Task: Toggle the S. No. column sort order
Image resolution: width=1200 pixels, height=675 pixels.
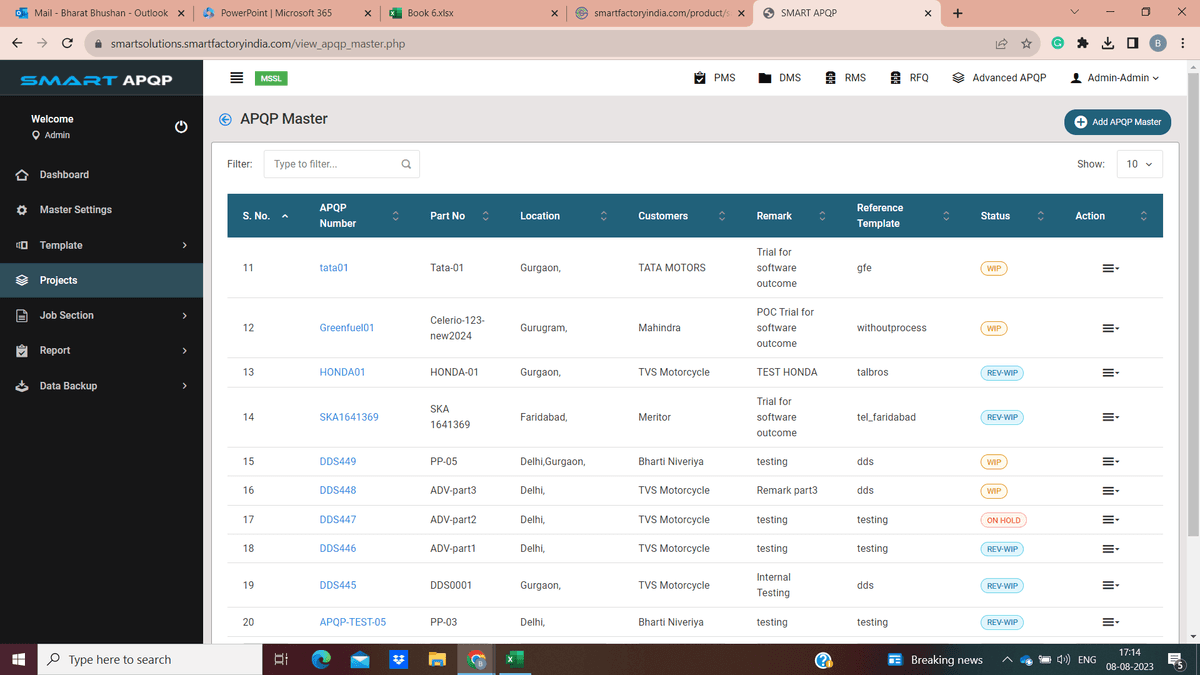Action: 285,215
